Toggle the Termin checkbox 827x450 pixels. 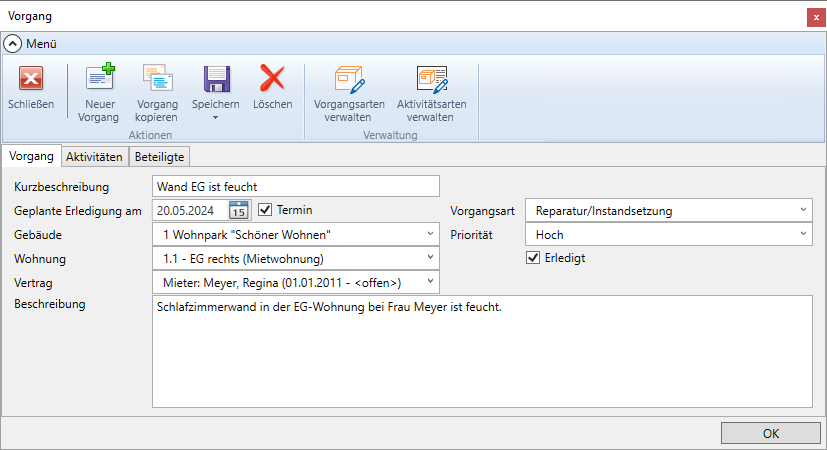(x=265, y=210)
